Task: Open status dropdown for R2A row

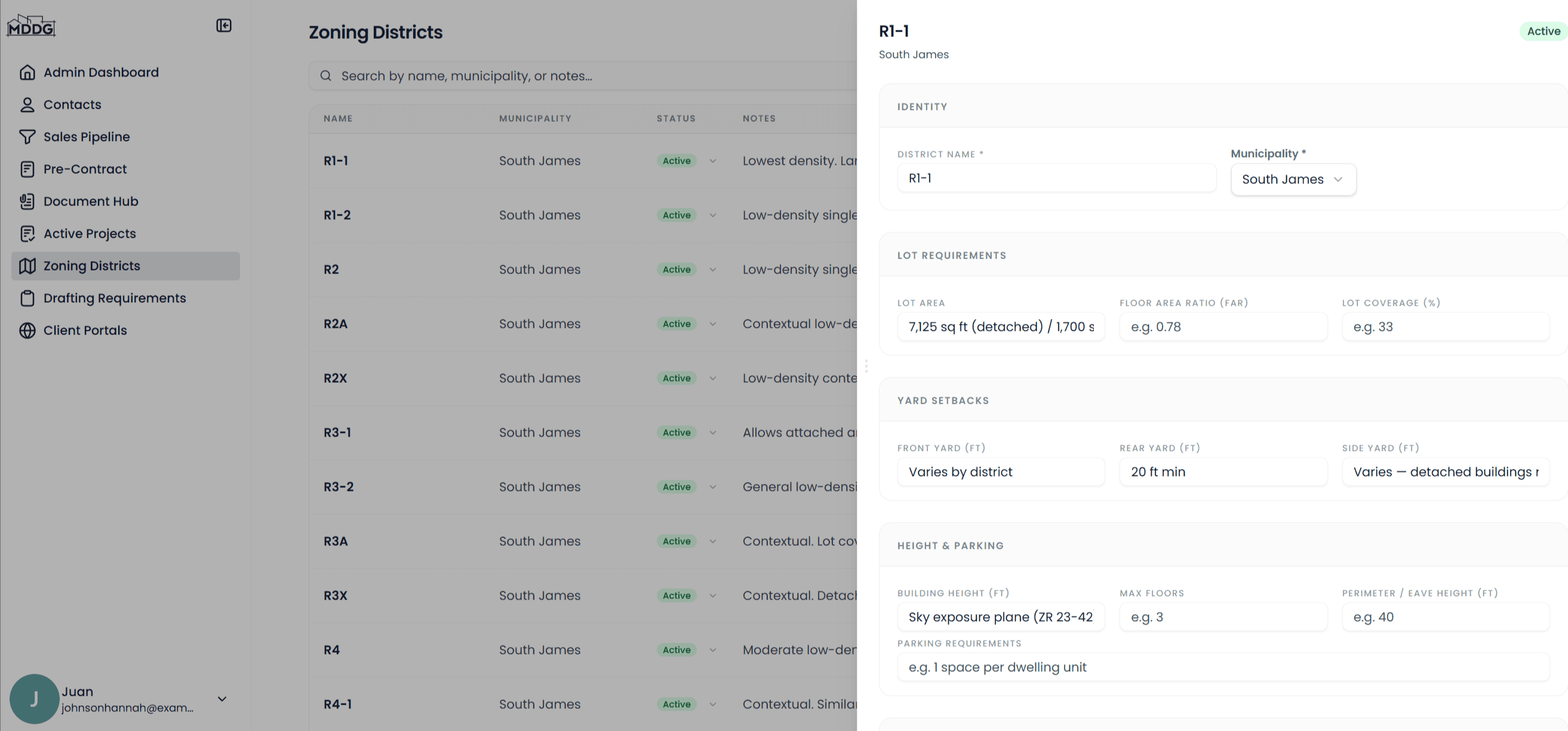Action: coord(712,324)
